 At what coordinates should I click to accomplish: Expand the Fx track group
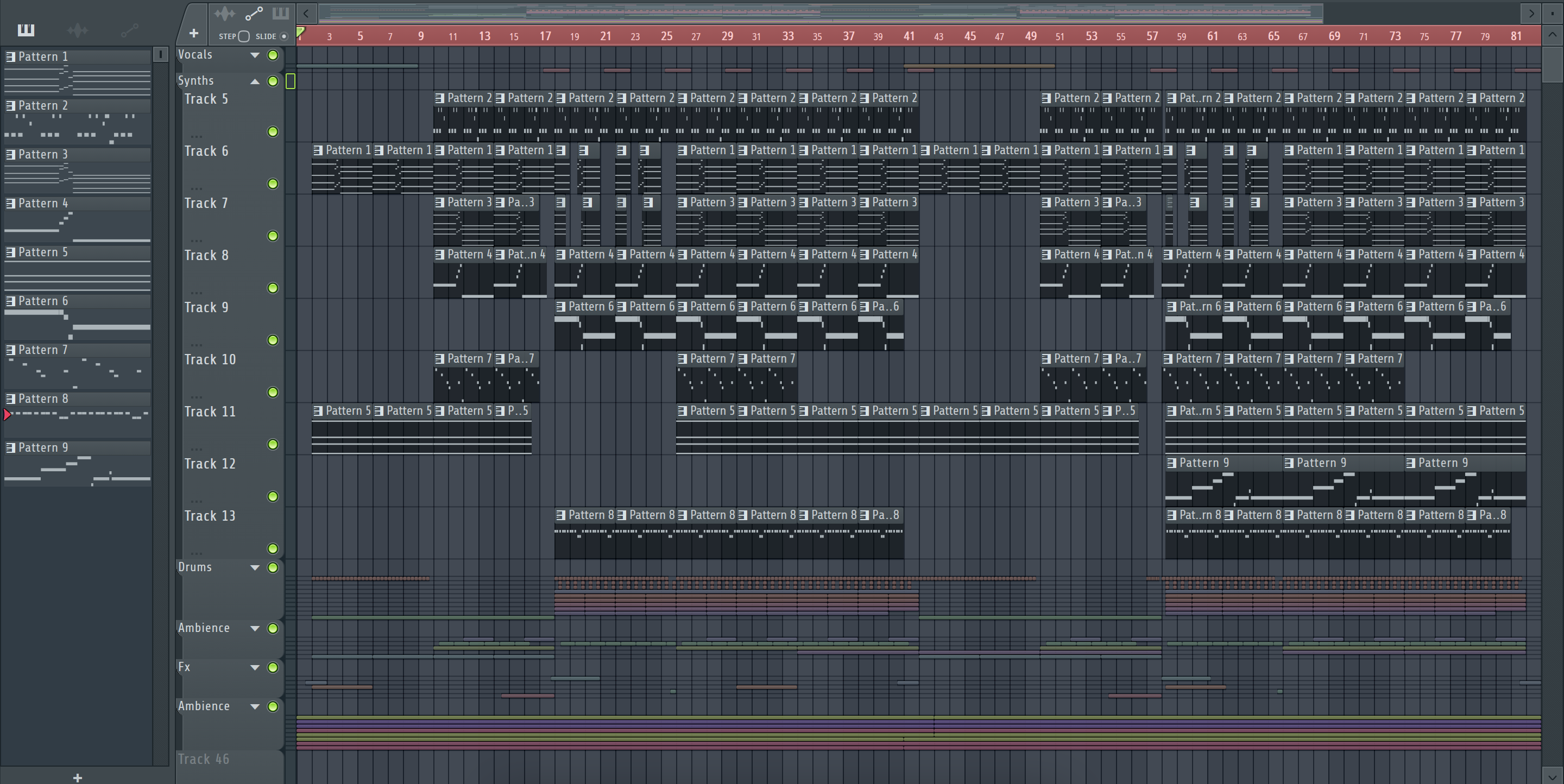(x=255, y=667)
